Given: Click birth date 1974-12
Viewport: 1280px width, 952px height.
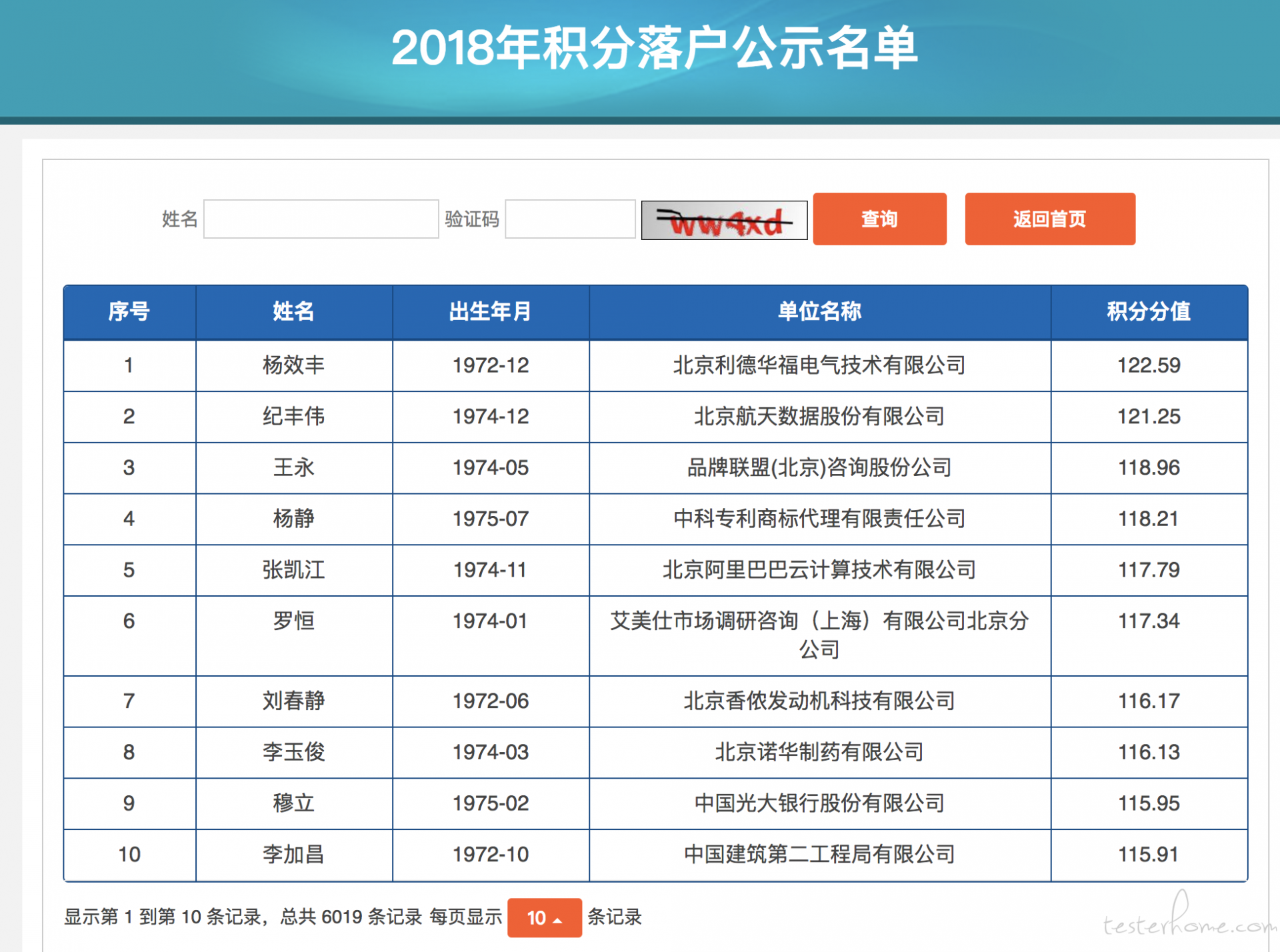Looking at the screenshot, I should [491, 417].
